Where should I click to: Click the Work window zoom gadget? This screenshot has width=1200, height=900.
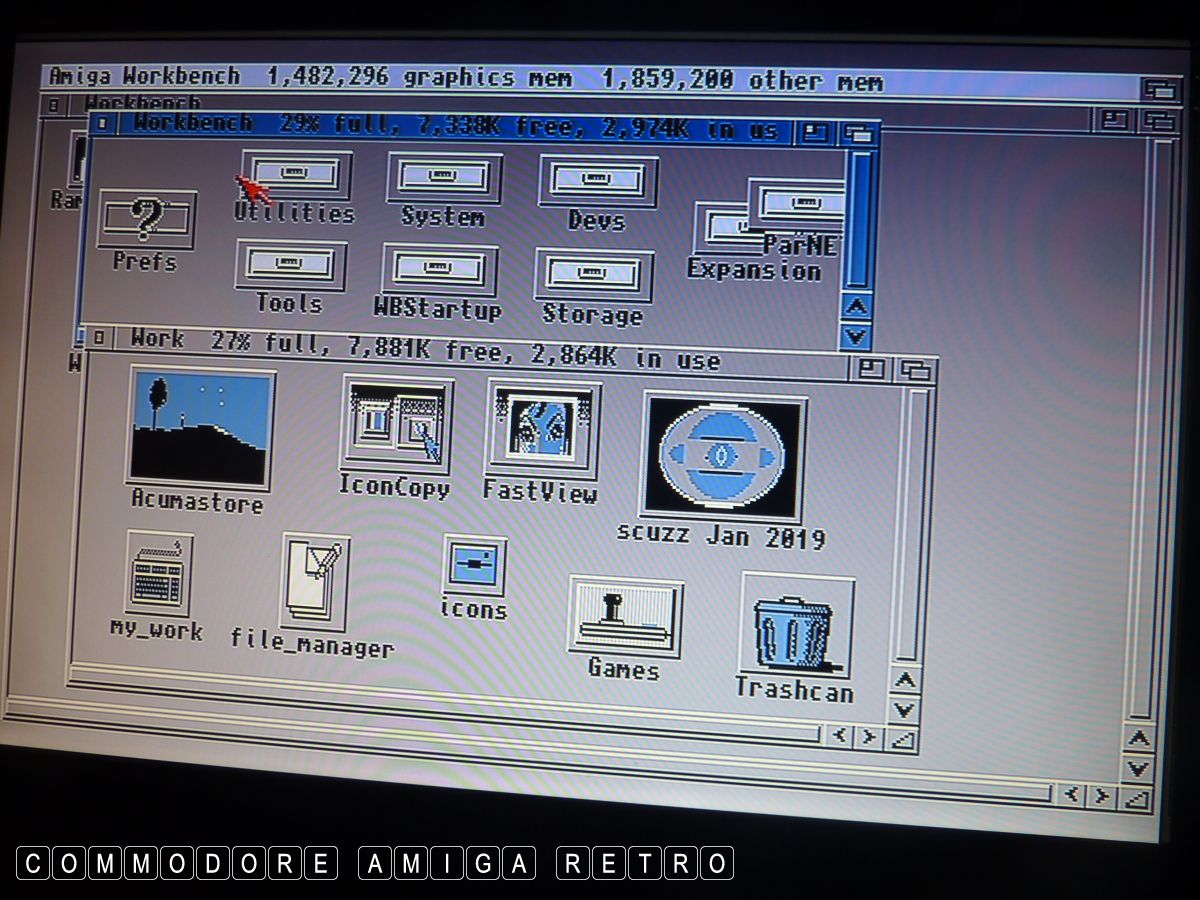(x=872, y=368)
